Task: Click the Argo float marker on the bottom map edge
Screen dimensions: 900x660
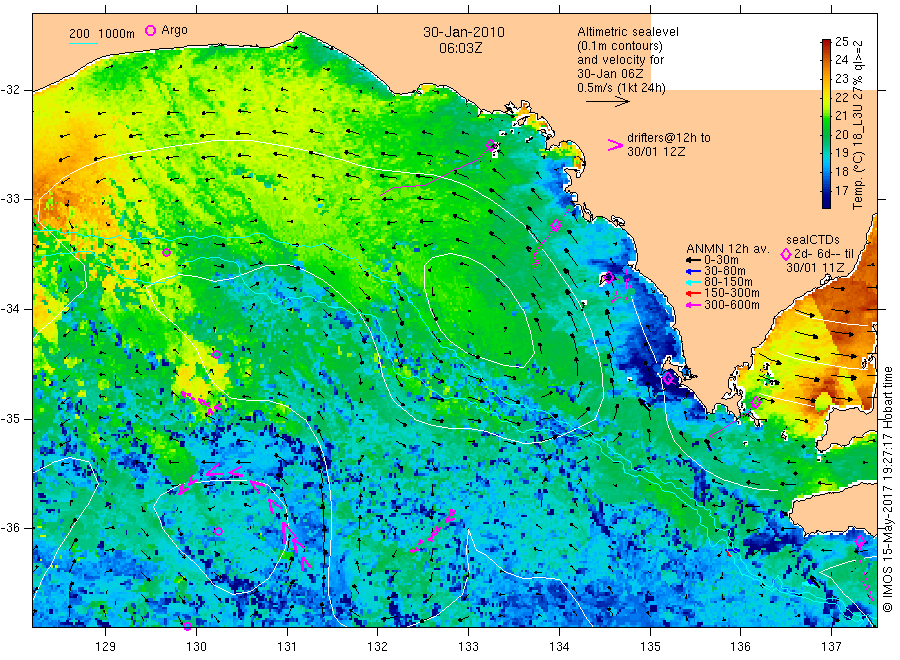Action: coord(188,626)
